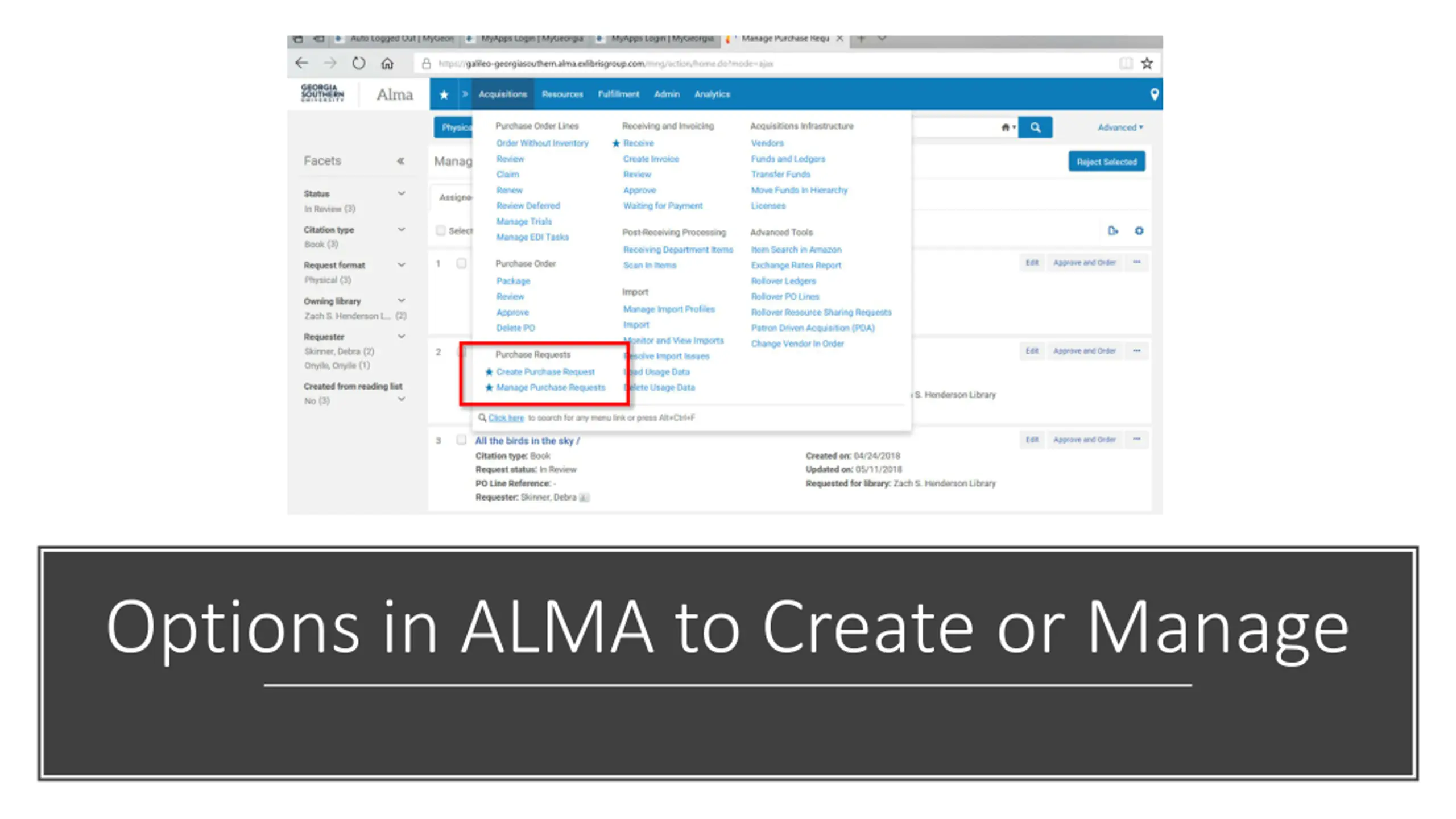The height and width of the screenshot is (819, 1456).
Task: Open Manage Import Profiles link
Action: click(x=669, y=309)
